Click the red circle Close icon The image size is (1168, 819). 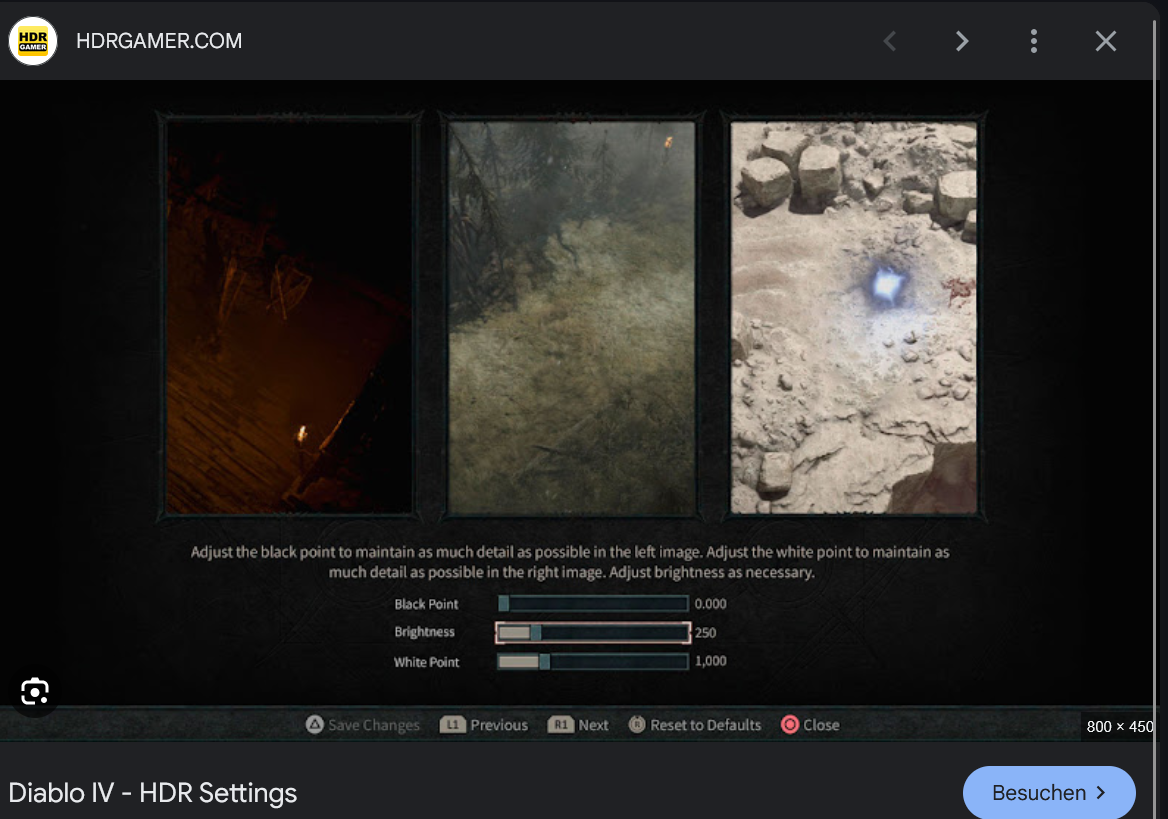click(x=790, y=724)
